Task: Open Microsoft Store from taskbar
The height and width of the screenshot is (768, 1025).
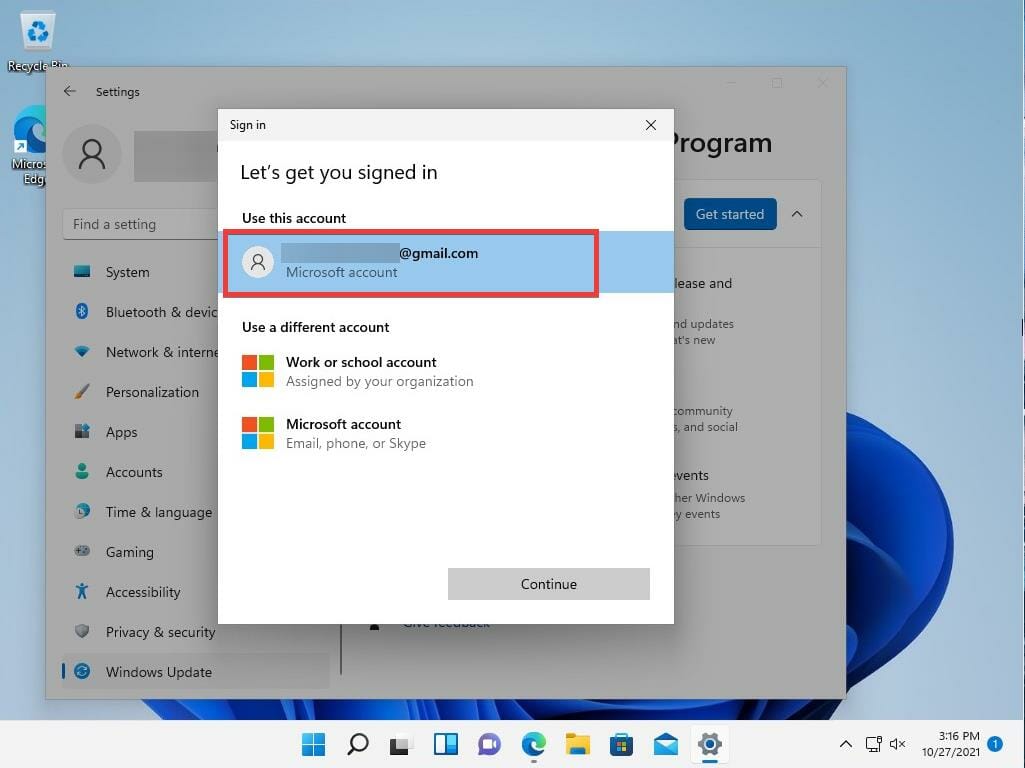Action: 621,744
